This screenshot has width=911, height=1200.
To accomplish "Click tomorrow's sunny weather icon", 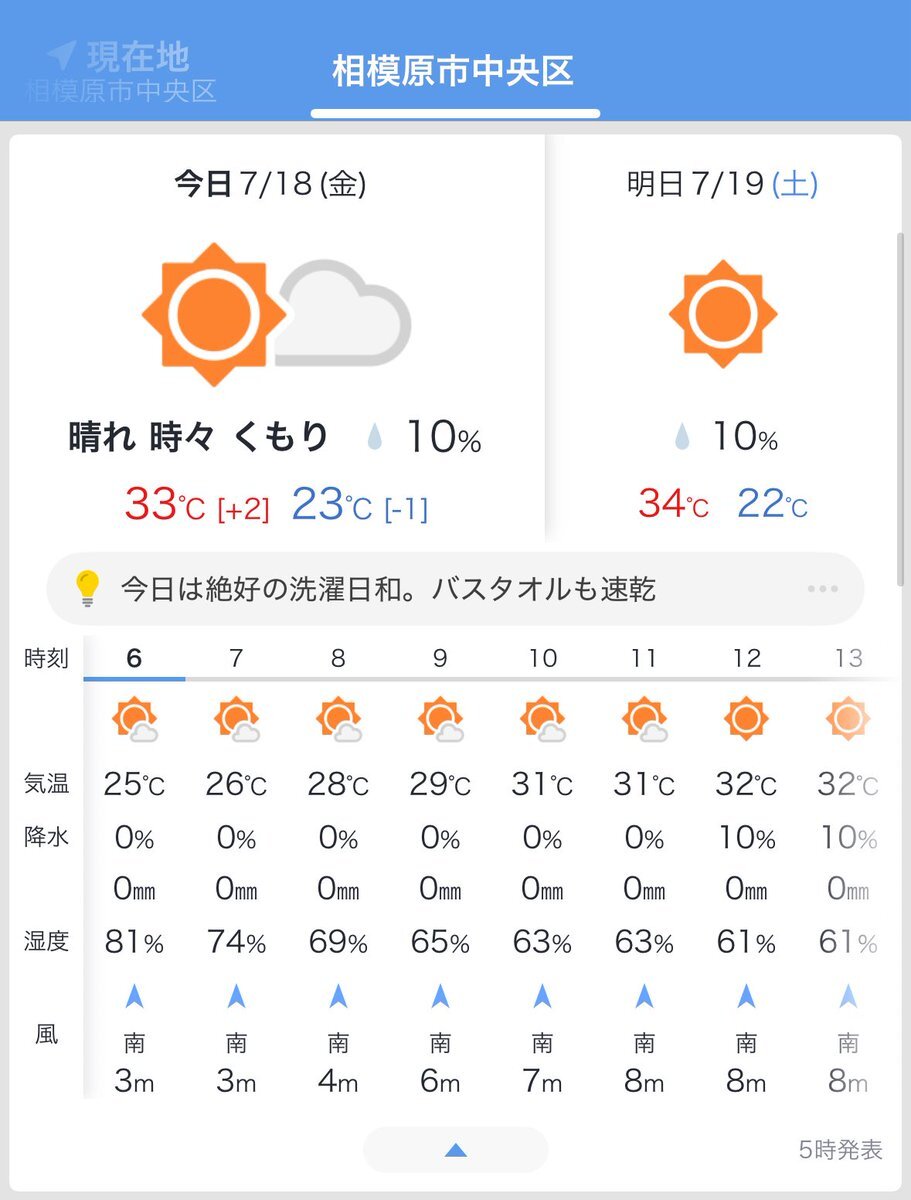I will [x=723, y=315].
